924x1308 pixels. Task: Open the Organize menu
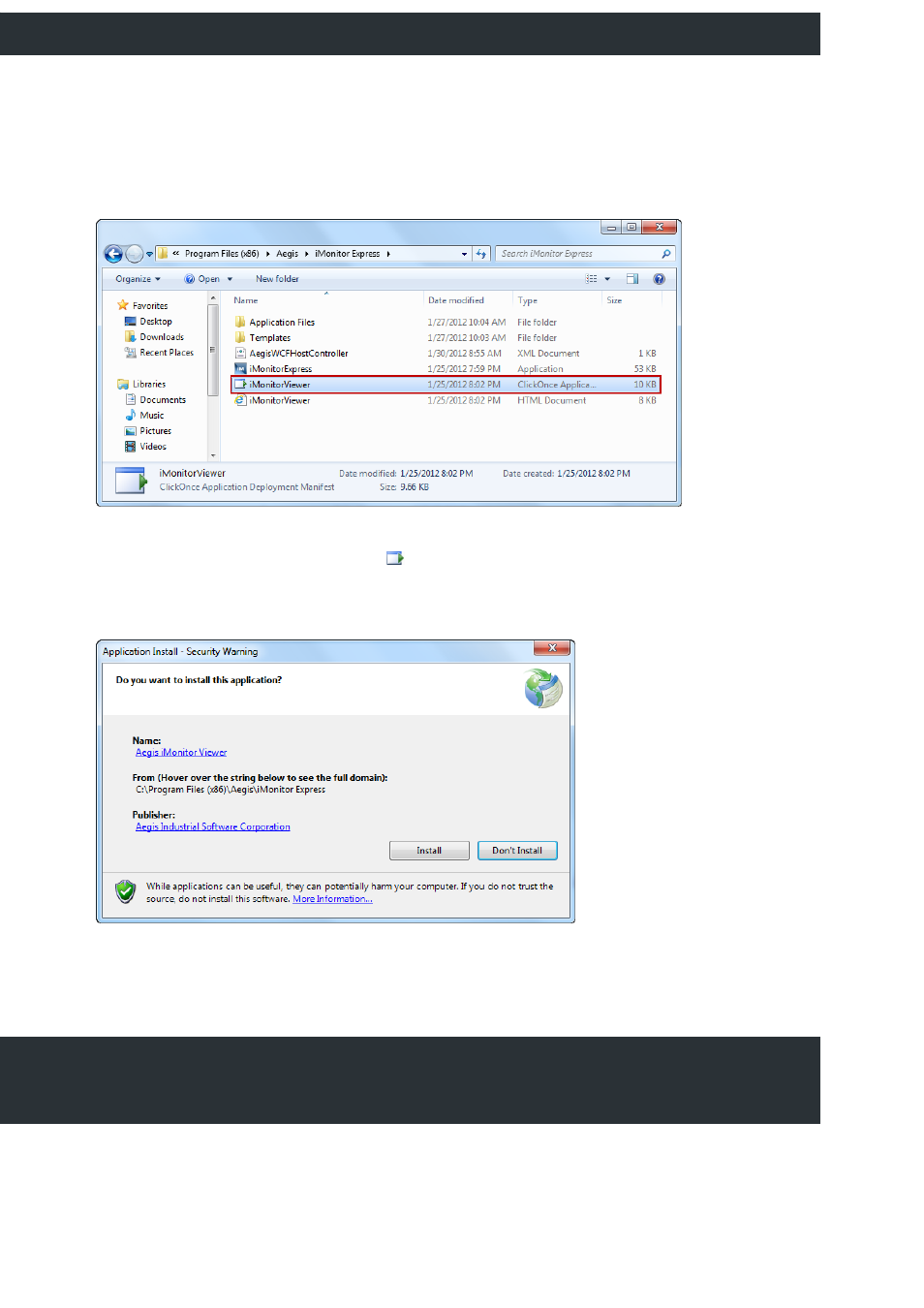(x=138, y=279)
